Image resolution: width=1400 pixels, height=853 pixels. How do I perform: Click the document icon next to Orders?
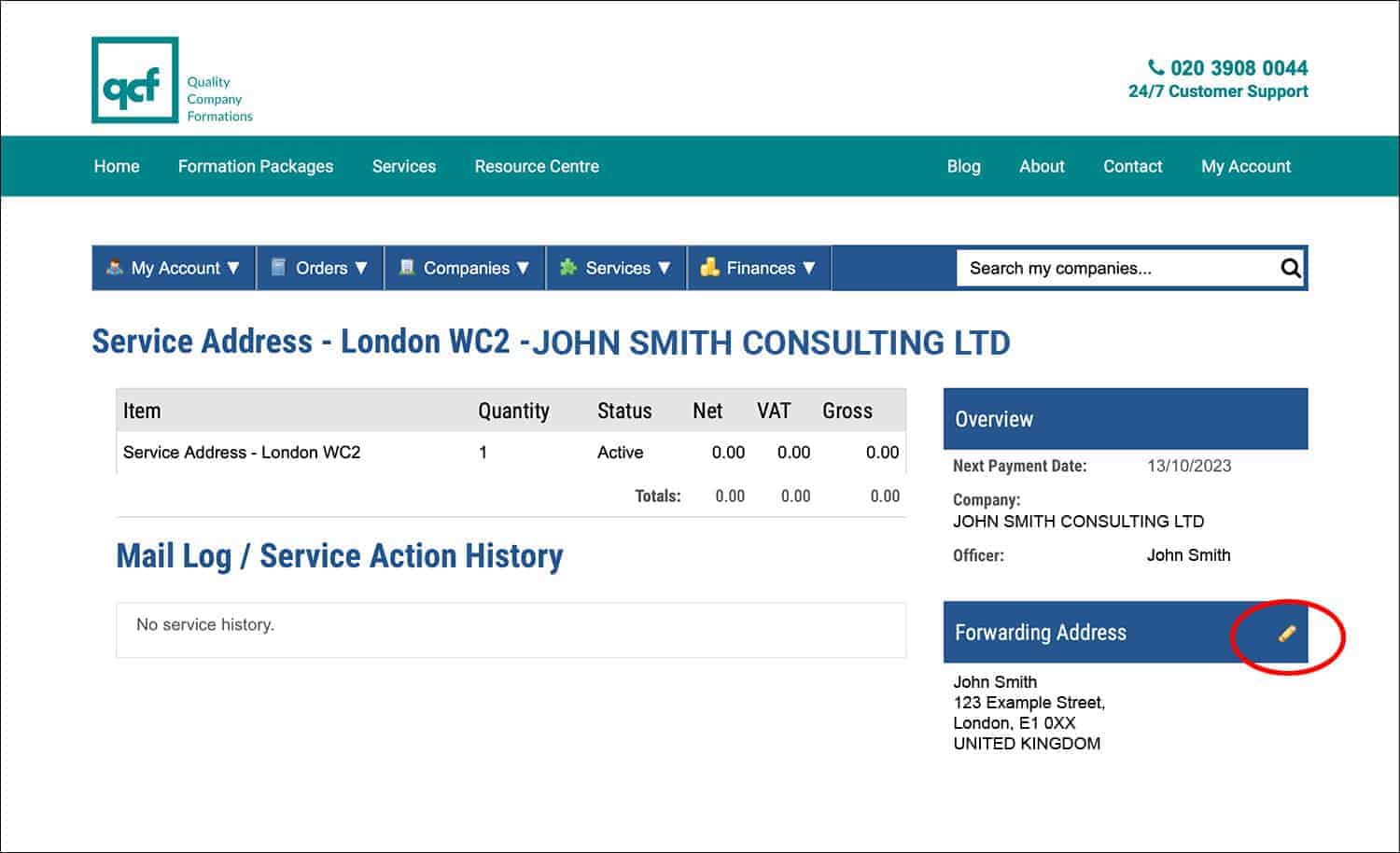coord(277,268)
